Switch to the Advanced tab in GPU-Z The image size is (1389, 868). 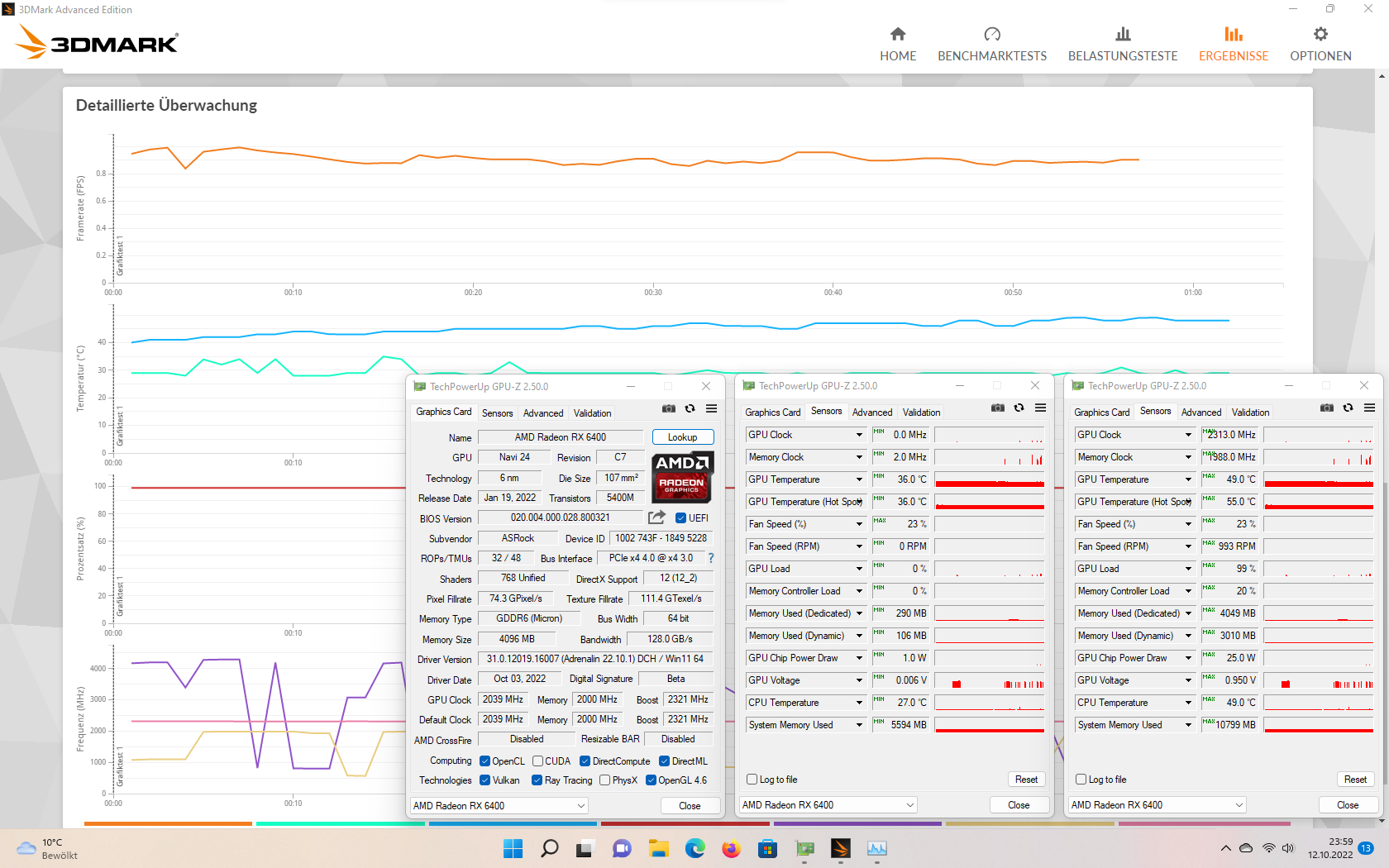click(543, 413)
